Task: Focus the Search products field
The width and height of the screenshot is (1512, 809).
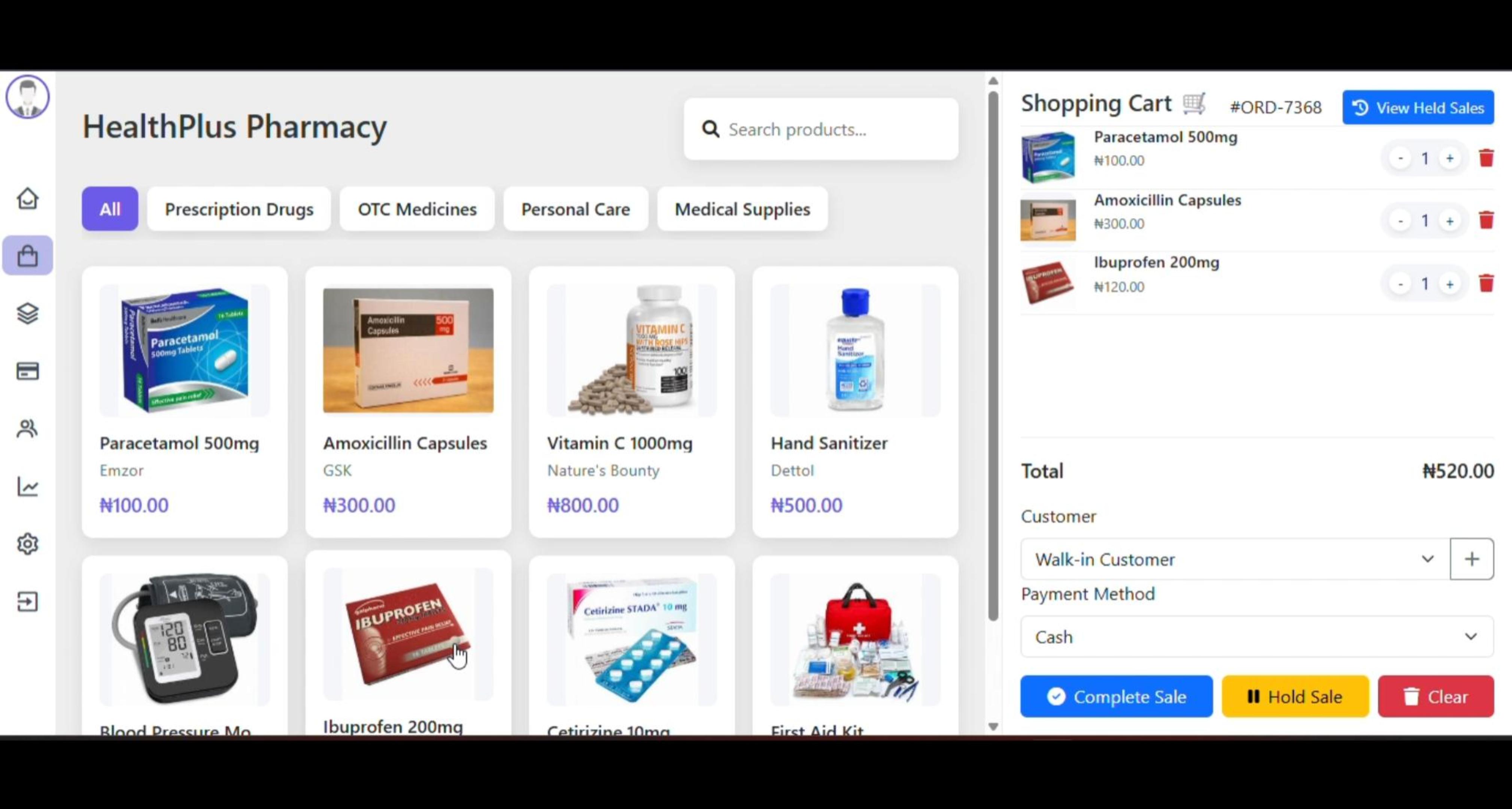Action: [821, 129]
